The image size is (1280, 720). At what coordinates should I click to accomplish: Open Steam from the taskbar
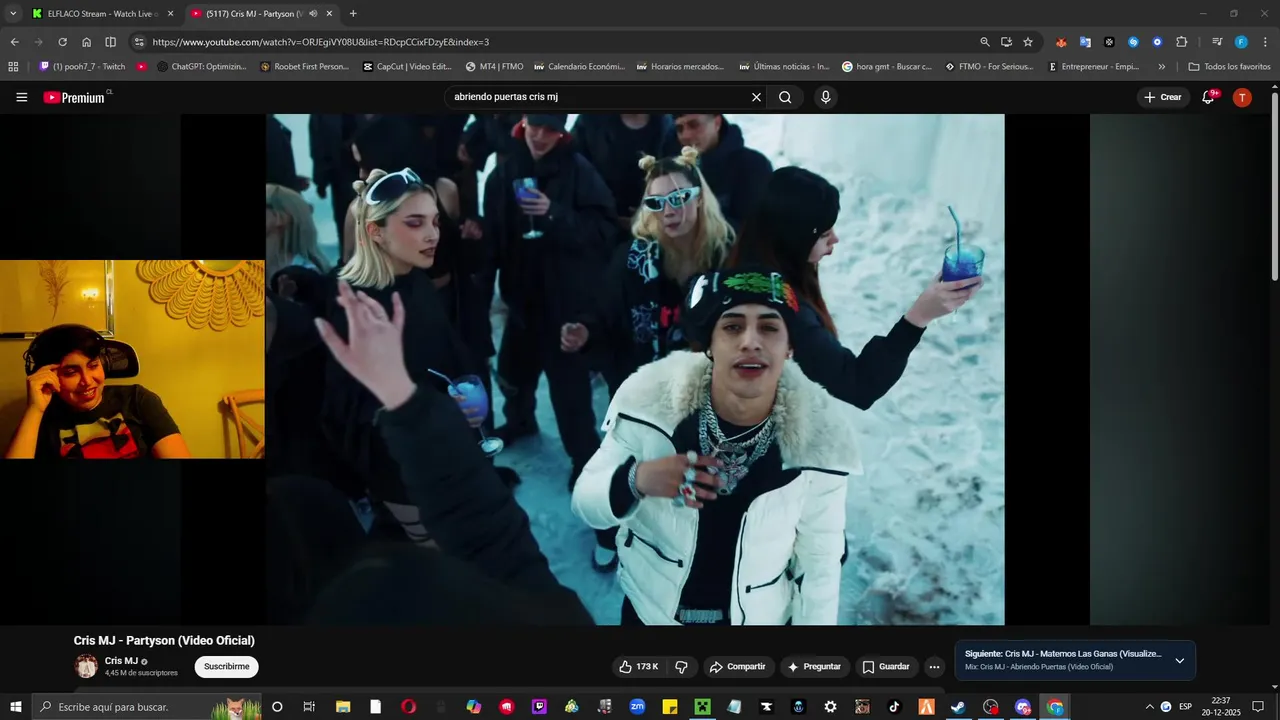pyautogui.click(x=958, y=707)
